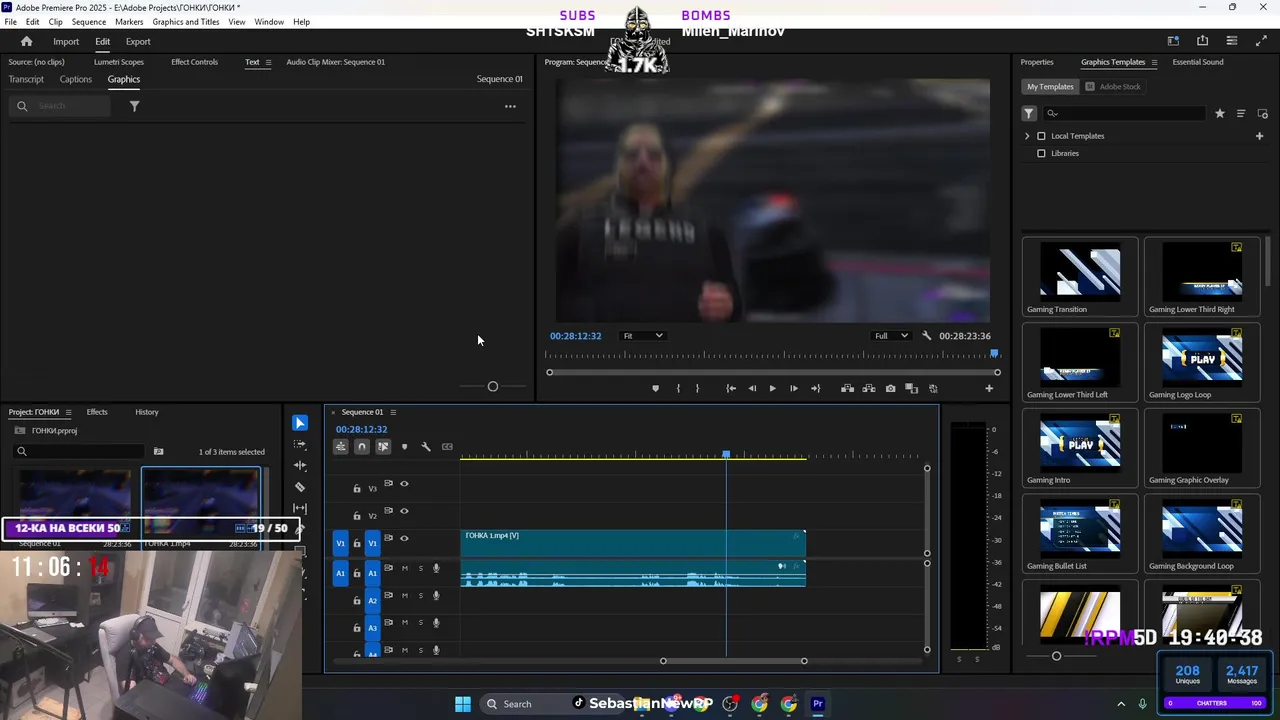Open templates sort options icon
The image size is (1280, 720).
coord(1241,114)
